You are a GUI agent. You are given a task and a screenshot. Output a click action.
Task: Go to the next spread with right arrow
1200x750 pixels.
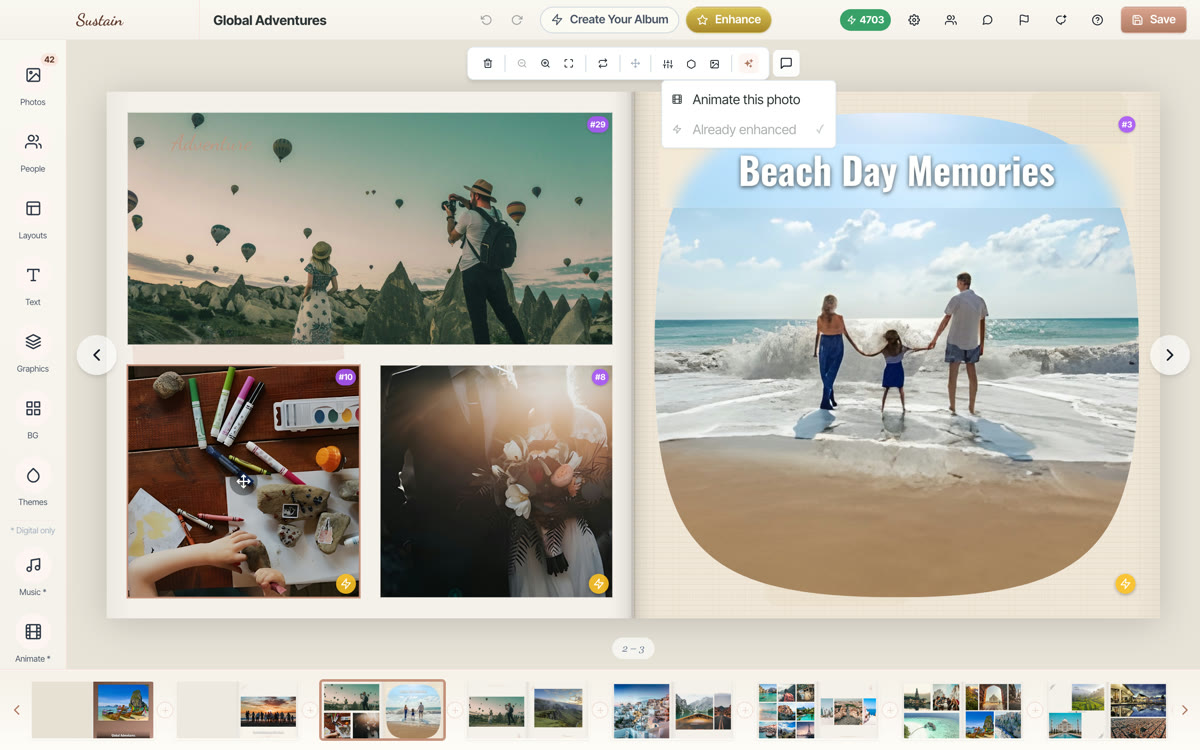click(1169, 355)
